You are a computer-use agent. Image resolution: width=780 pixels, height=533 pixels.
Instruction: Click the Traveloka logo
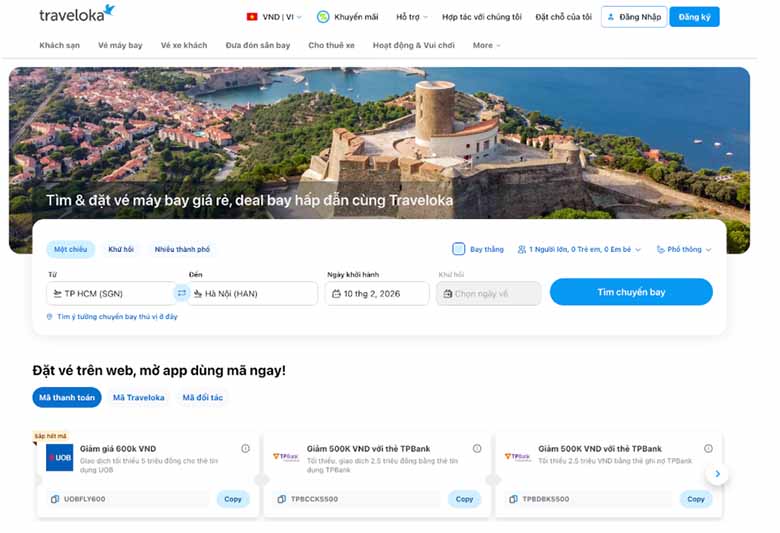click(77, 13)
